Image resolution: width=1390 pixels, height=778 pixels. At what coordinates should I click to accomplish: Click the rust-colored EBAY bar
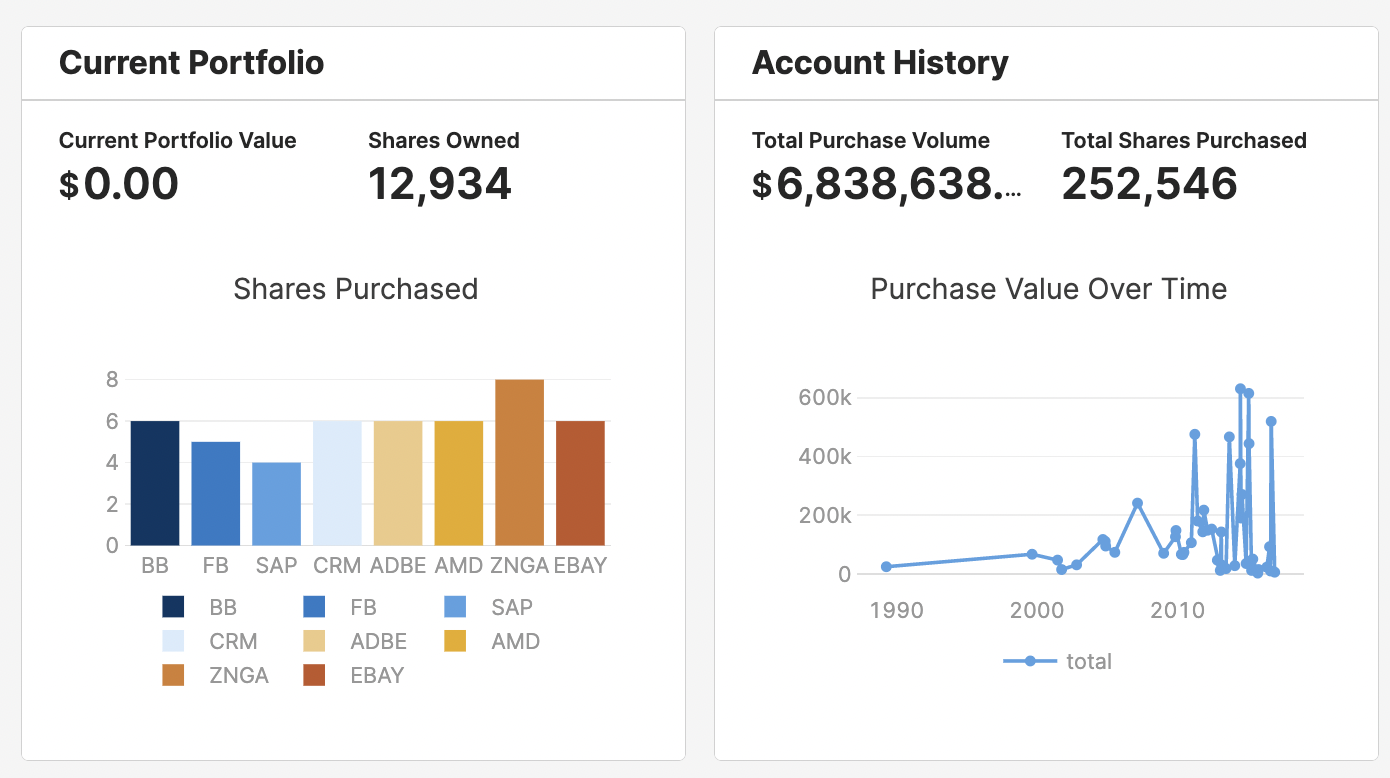coord(580,483)
